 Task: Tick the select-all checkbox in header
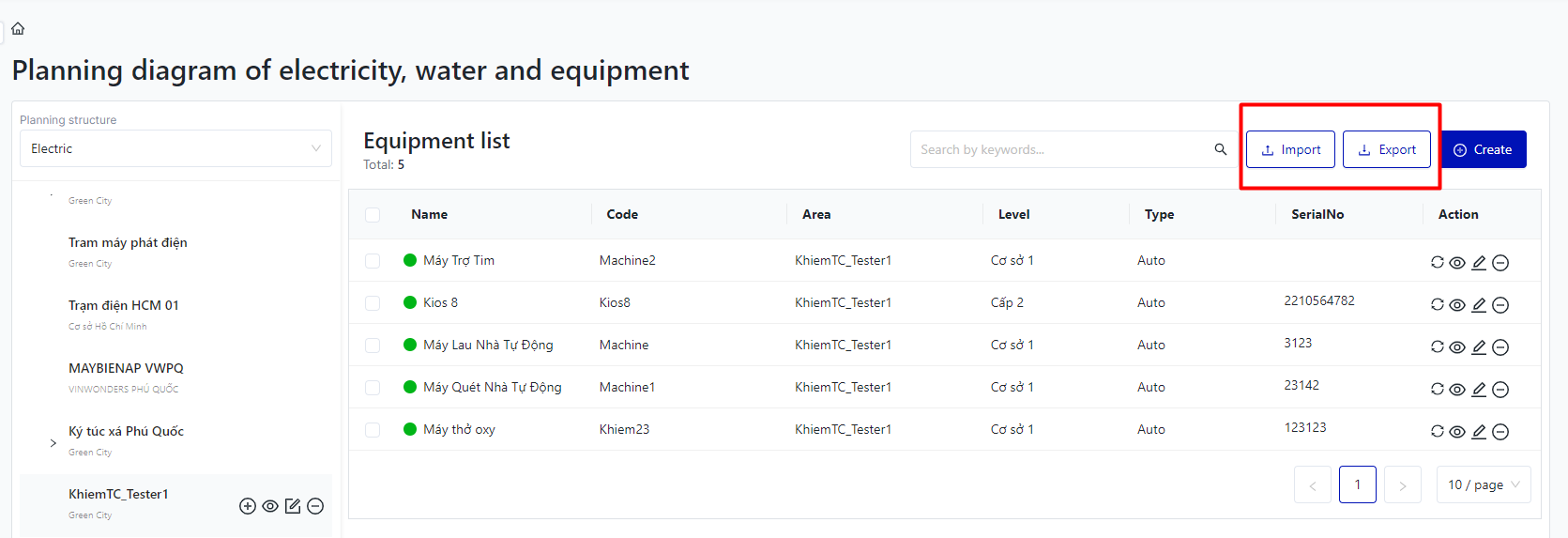pyautogui.click(x=373, y=215)
